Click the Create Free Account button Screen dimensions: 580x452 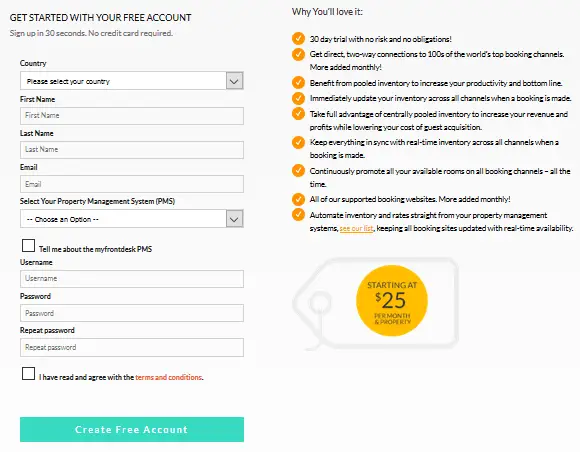point(132,429)
